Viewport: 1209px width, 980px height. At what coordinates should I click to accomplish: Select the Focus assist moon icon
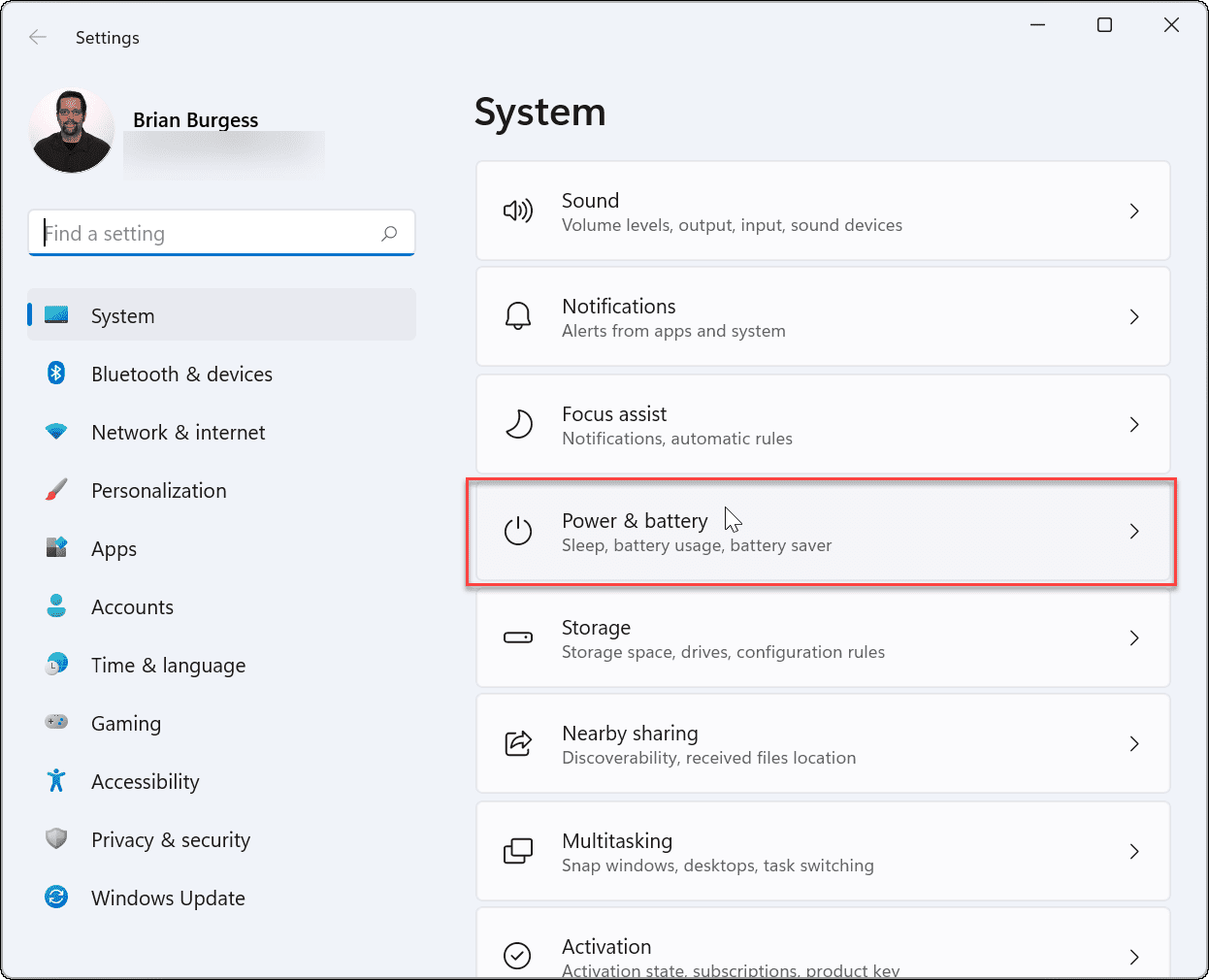518,424
